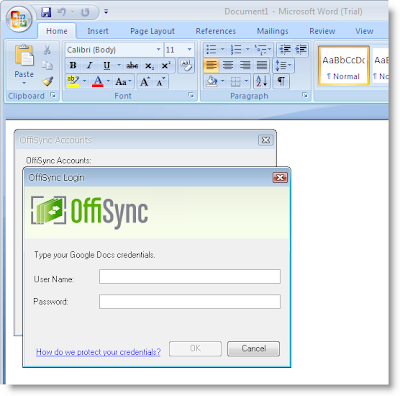Open the Review tab
Screen dimensions: 400x396
click(322, 31)
